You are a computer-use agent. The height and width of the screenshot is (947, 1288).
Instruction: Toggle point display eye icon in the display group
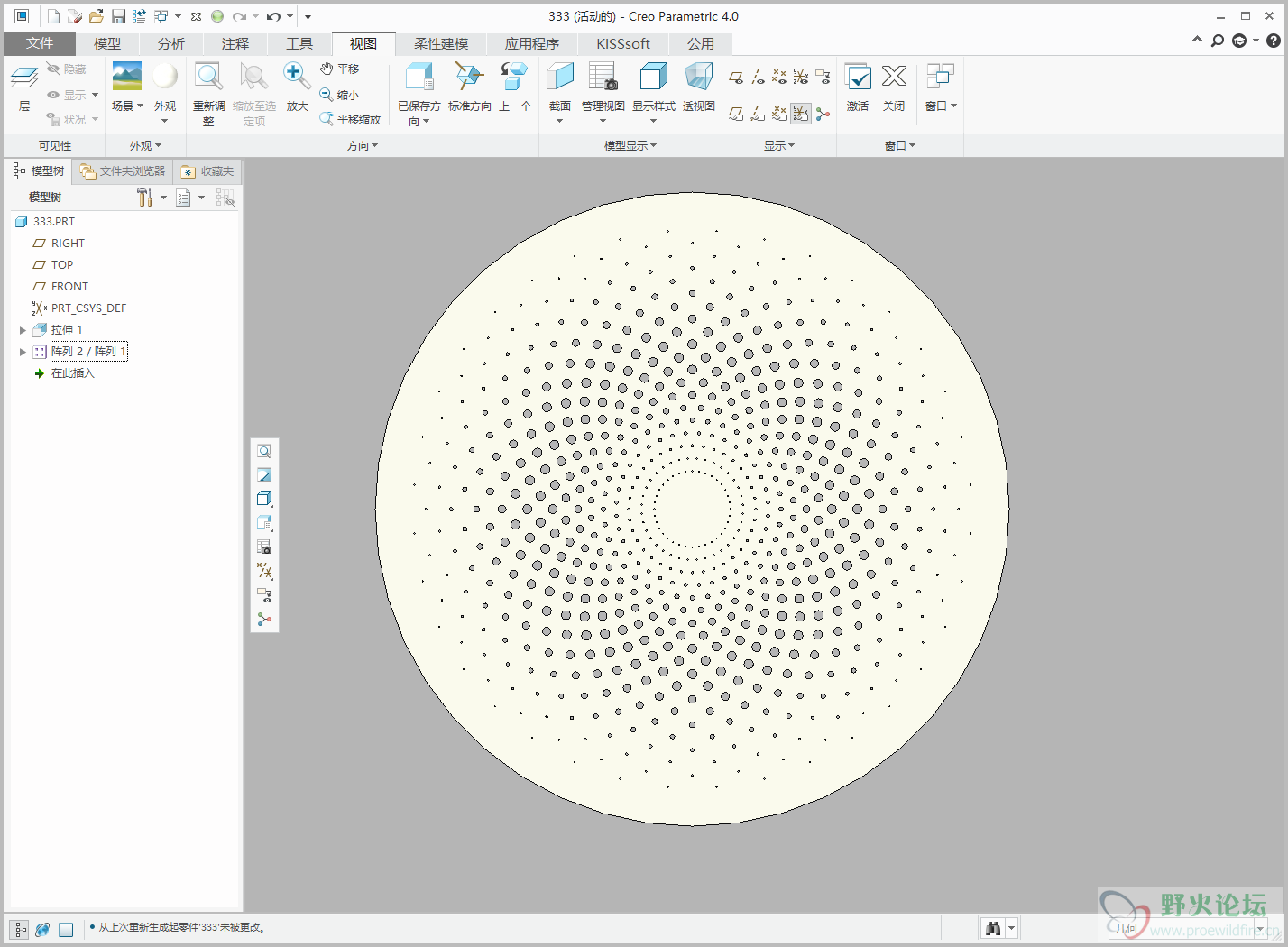779,78
